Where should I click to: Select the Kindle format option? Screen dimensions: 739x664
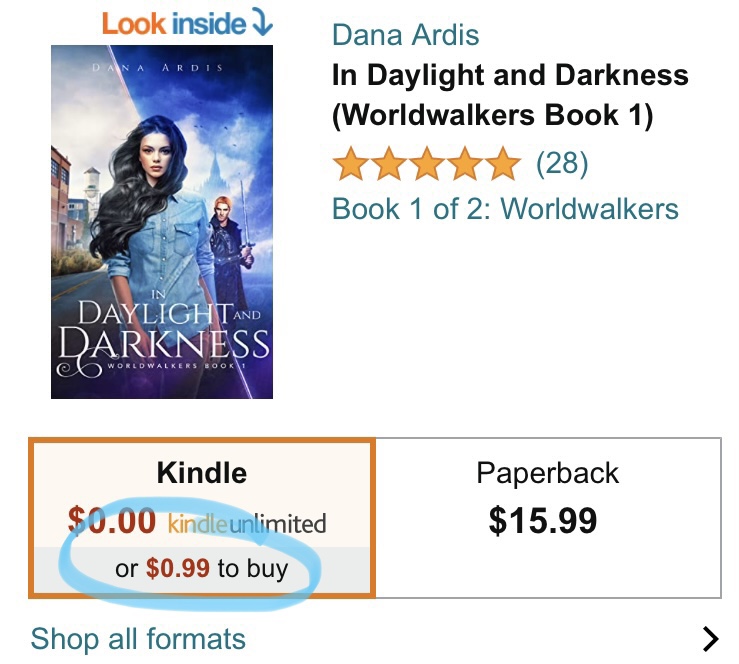pyautogui.click(x=201, y=472)
